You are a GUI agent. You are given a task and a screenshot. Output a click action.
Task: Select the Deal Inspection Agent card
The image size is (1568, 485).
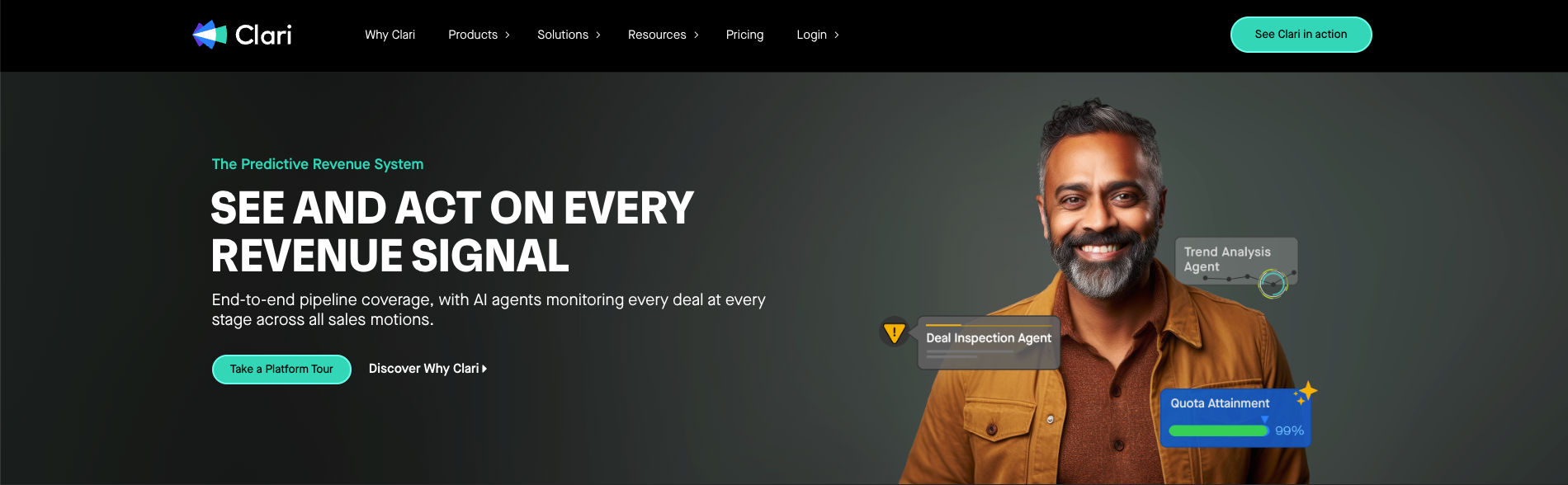(989, 342)
